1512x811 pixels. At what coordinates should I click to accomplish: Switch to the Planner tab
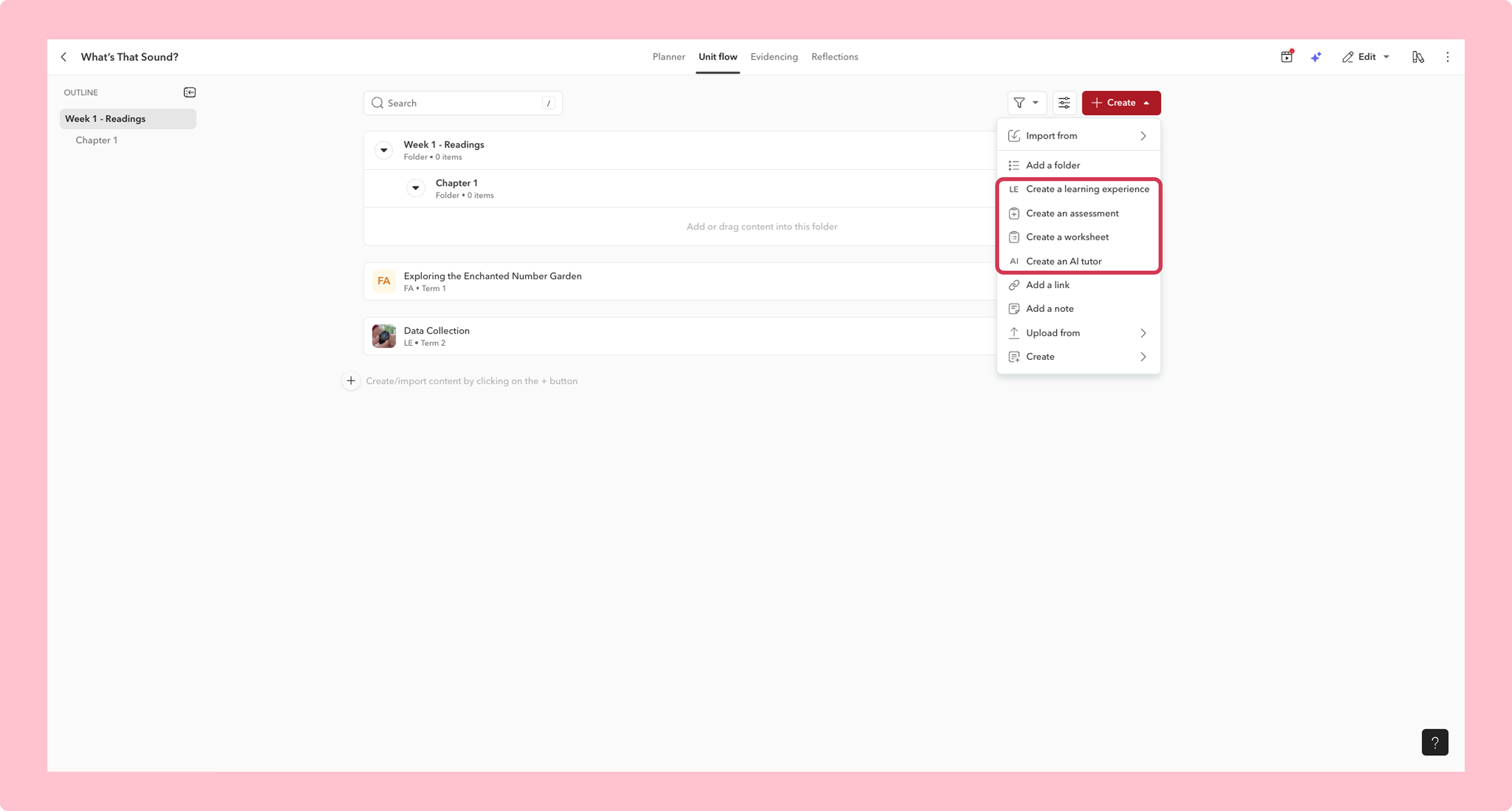[x=669, y=57]
